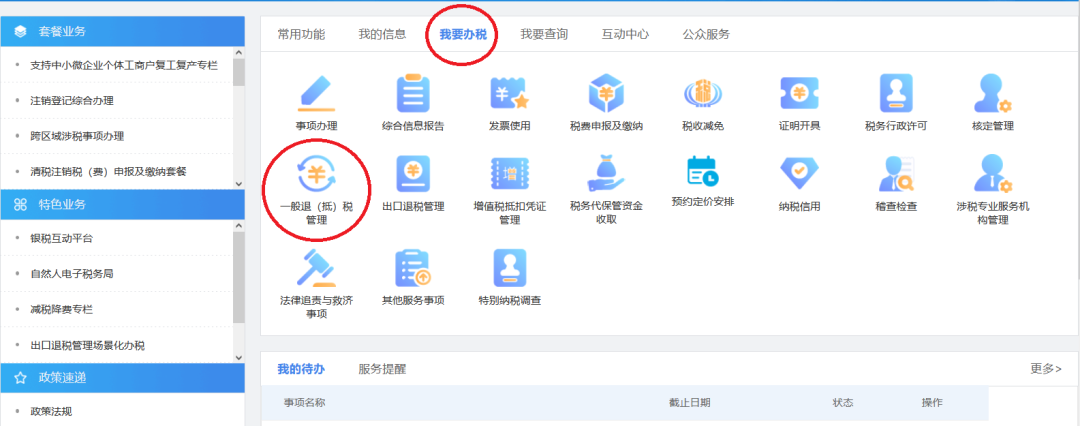Click the 套餐业务 list scrollbar thumb

[238, 72]
